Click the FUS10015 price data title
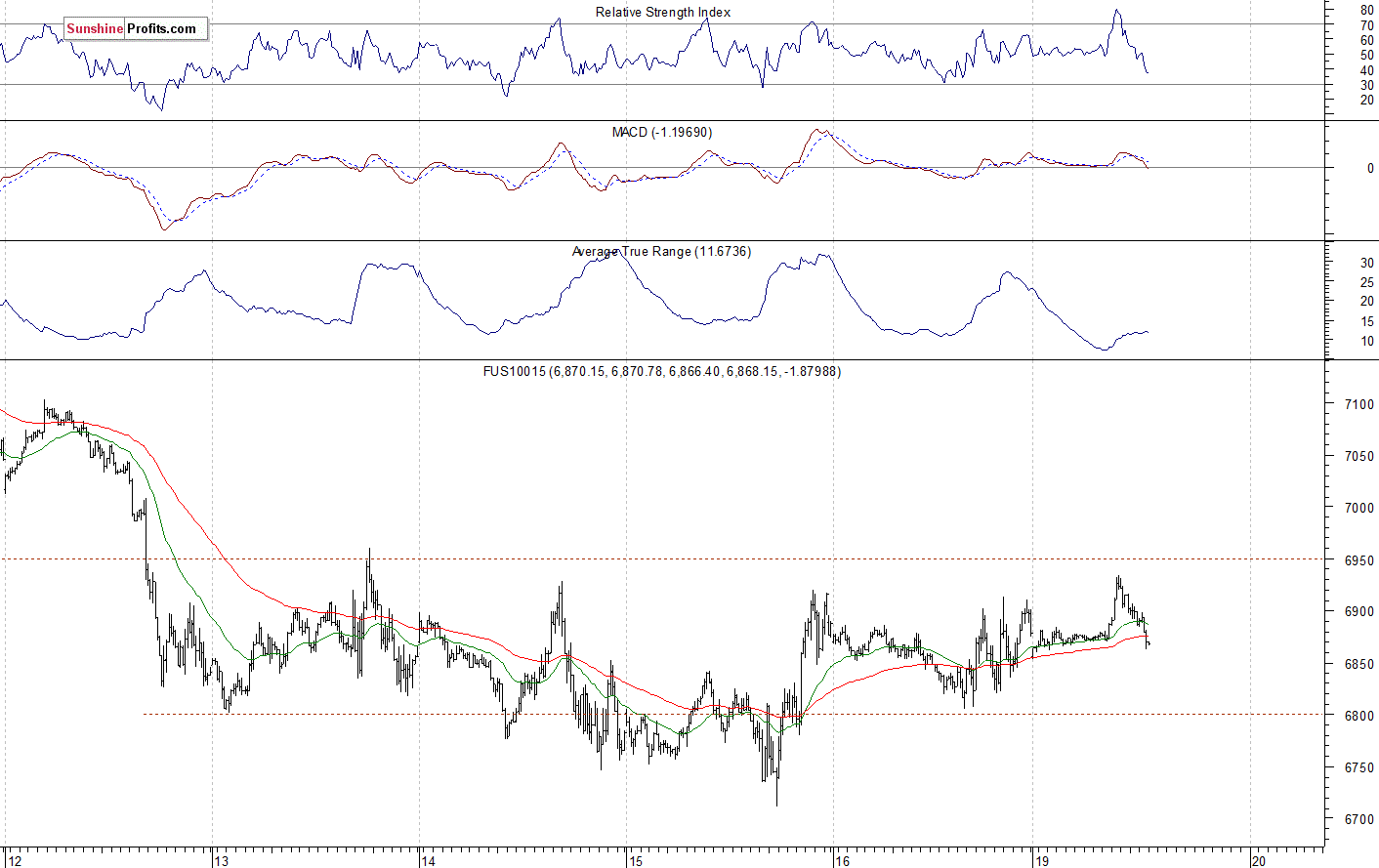 (x=662, y=371)
